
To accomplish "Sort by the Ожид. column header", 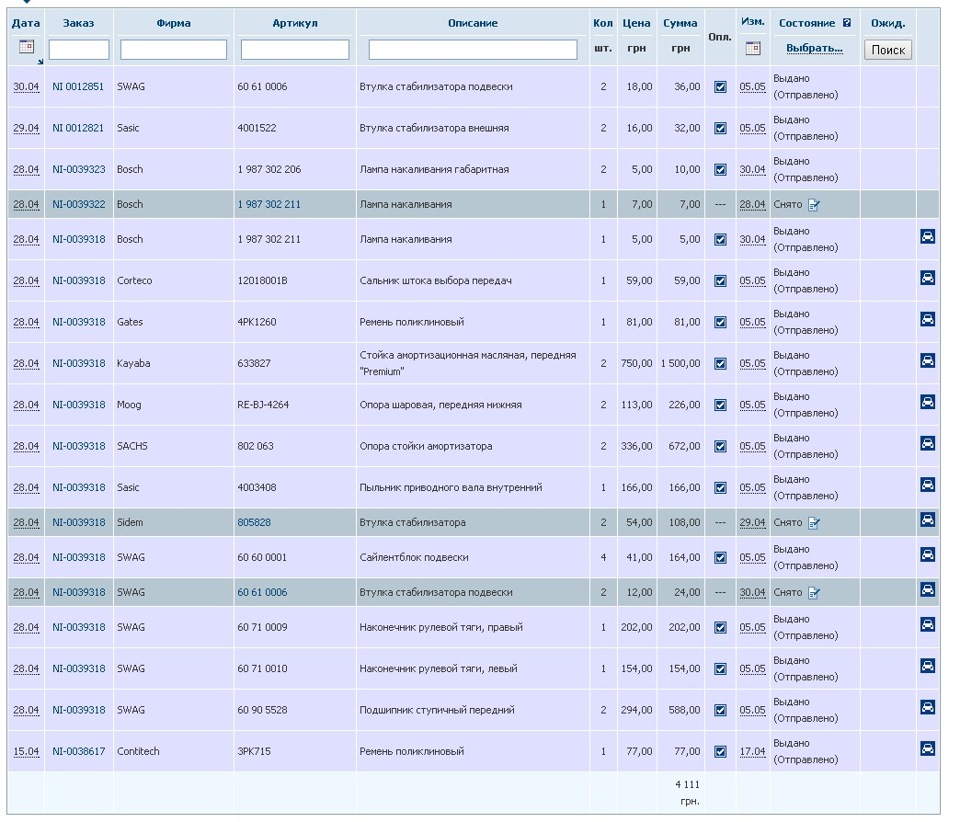I will tap(888, 23).
